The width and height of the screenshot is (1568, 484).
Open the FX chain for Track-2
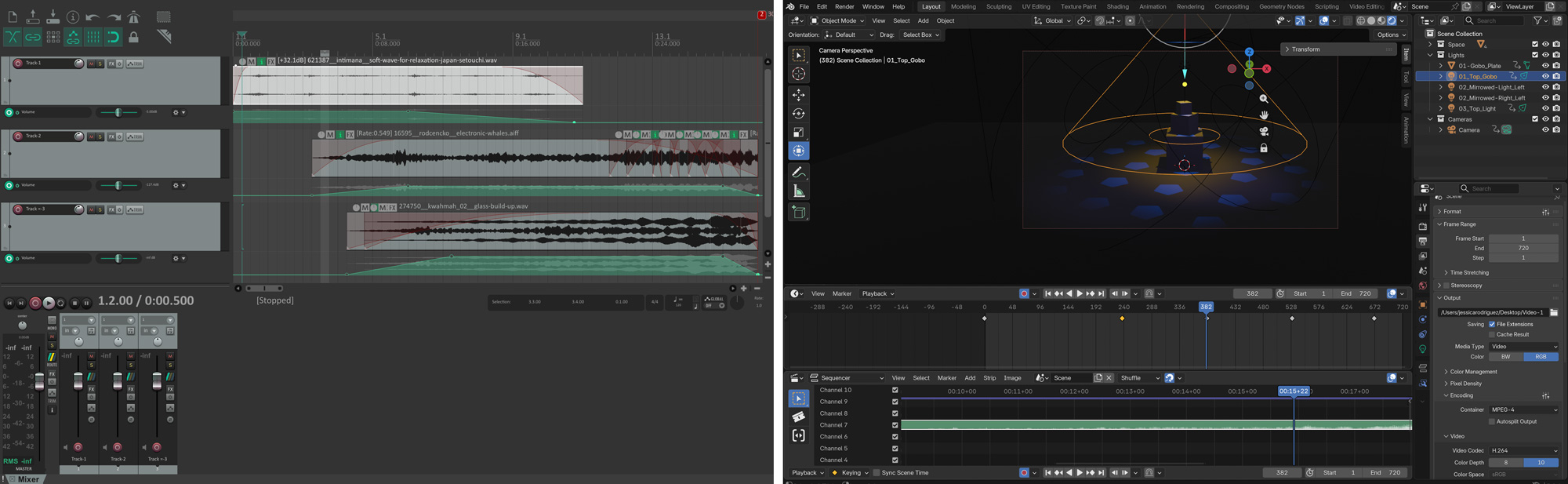[111, 136]
